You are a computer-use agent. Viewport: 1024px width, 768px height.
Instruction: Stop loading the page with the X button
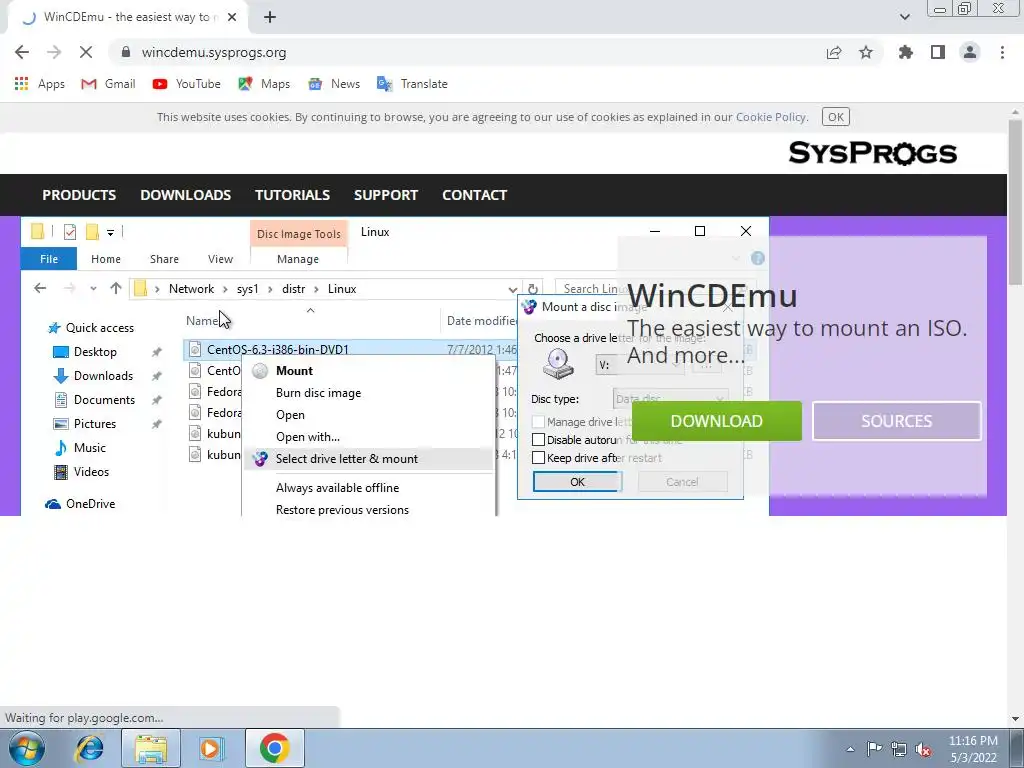click(86, 52)
